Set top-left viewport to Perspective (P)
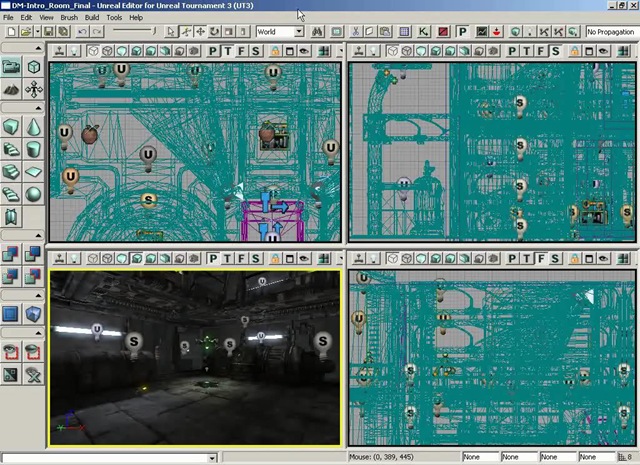 [x=213, y=51]
